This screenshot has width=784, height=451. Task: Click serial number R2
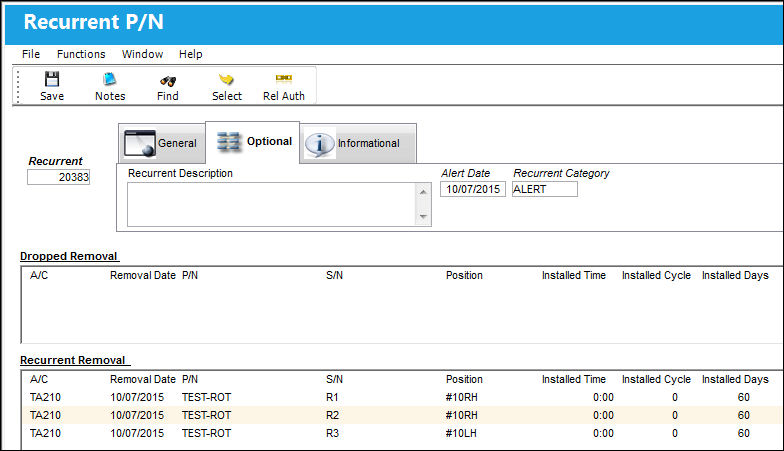(332, 416)
